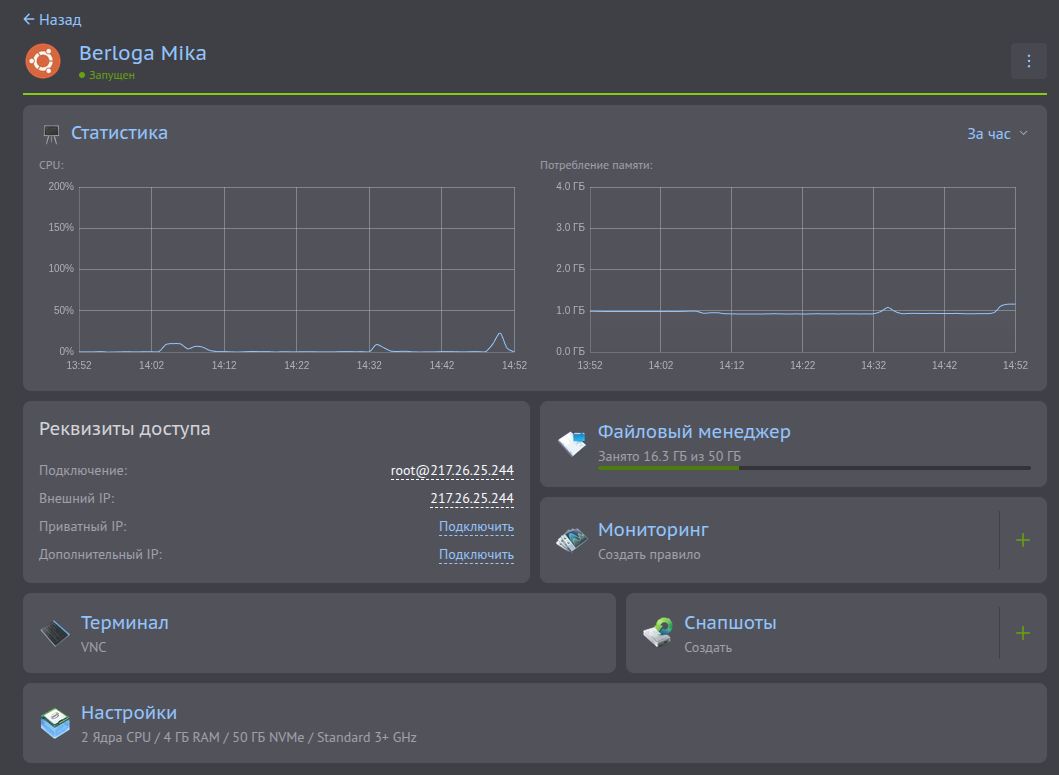Click the 'Дополнительный IP:' label

coord(101,555)
